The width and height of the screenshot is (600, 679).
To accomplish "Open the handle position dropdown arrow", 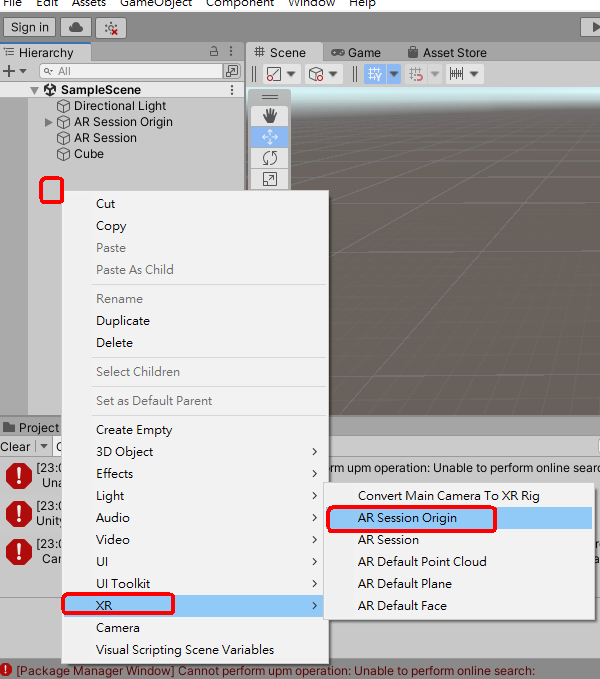I will tap(291, 74).
